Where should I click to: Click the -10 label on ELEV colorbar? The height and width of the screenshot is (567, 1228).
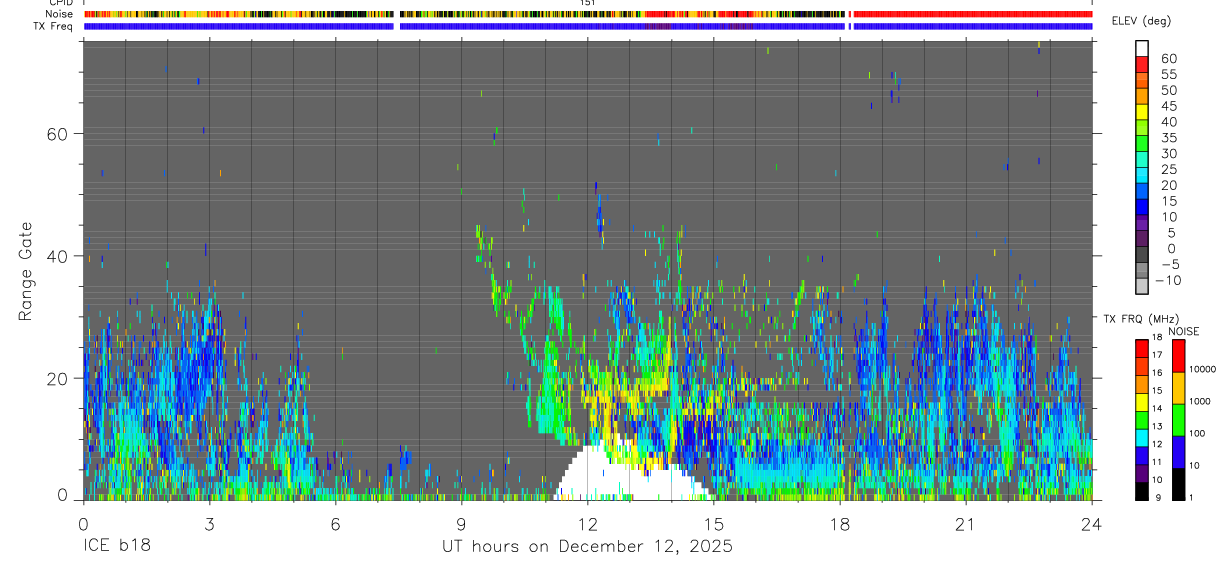(1169, 280)
